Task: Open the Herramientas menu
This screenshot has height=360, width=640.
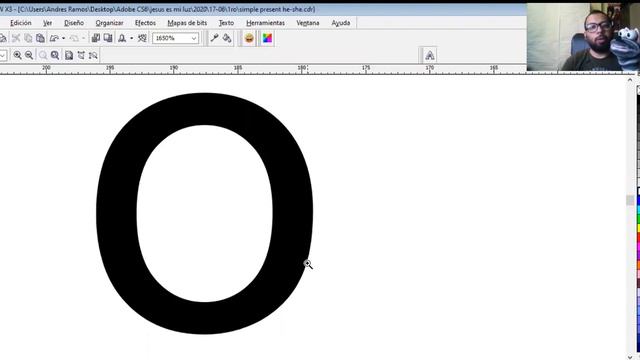Action: 265,23
